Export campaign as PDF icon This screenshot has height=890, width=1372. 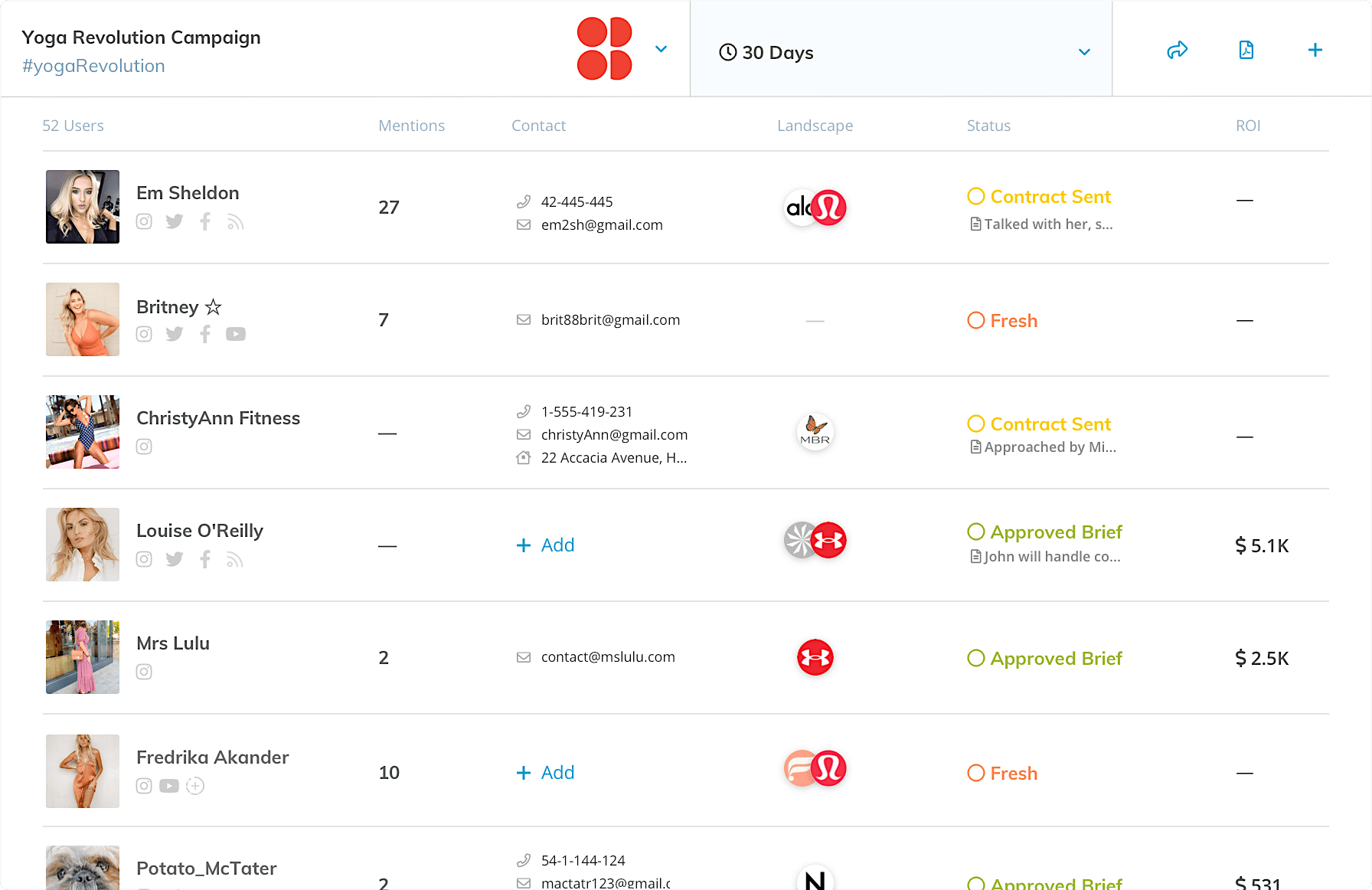(x=1246, y=50)
